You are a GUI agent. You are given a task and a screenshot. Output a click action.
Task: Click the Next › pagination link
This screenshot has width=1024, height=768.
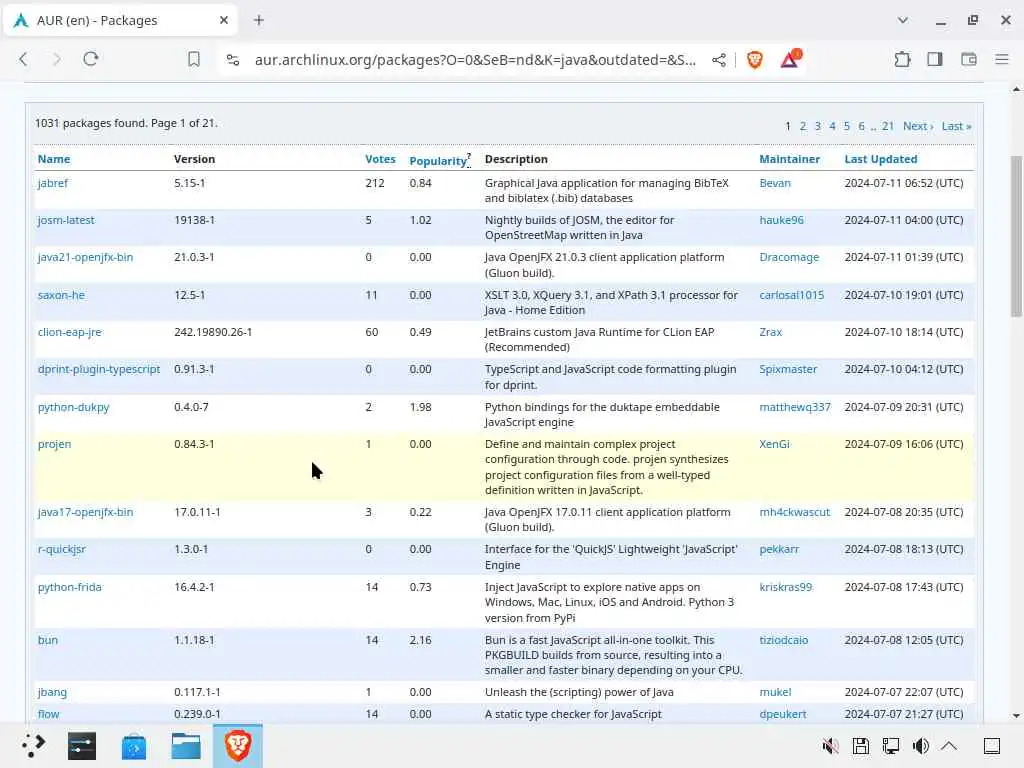[x=918, y=126]
